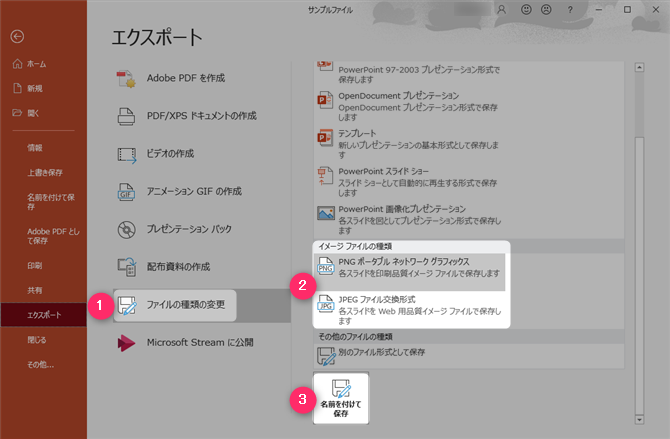Click the Adobe PDF を作成 icon
The image size is (670, 439).
tap(126, 79)
